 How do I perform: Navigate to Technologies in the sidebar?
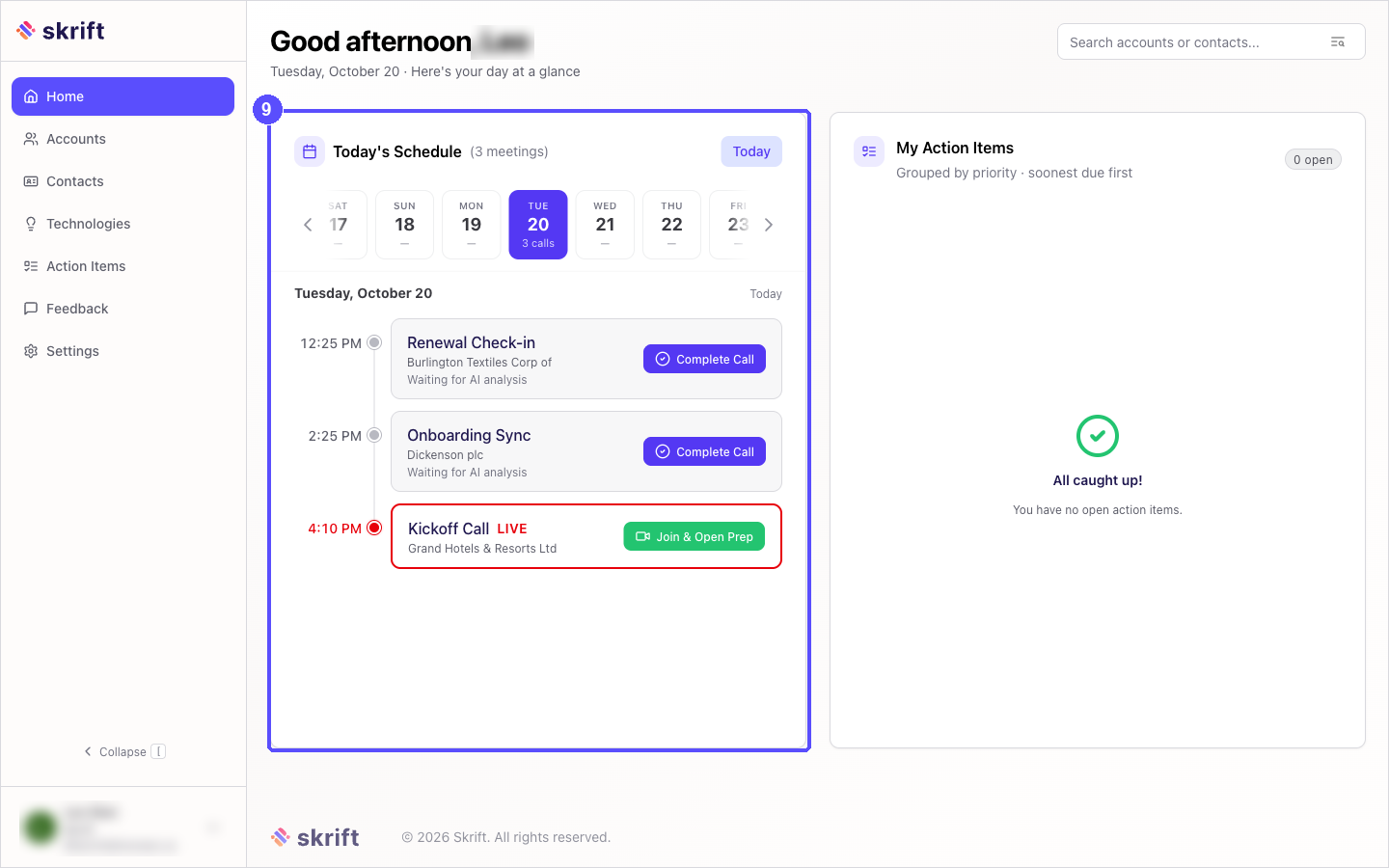[x=123, y=224]
